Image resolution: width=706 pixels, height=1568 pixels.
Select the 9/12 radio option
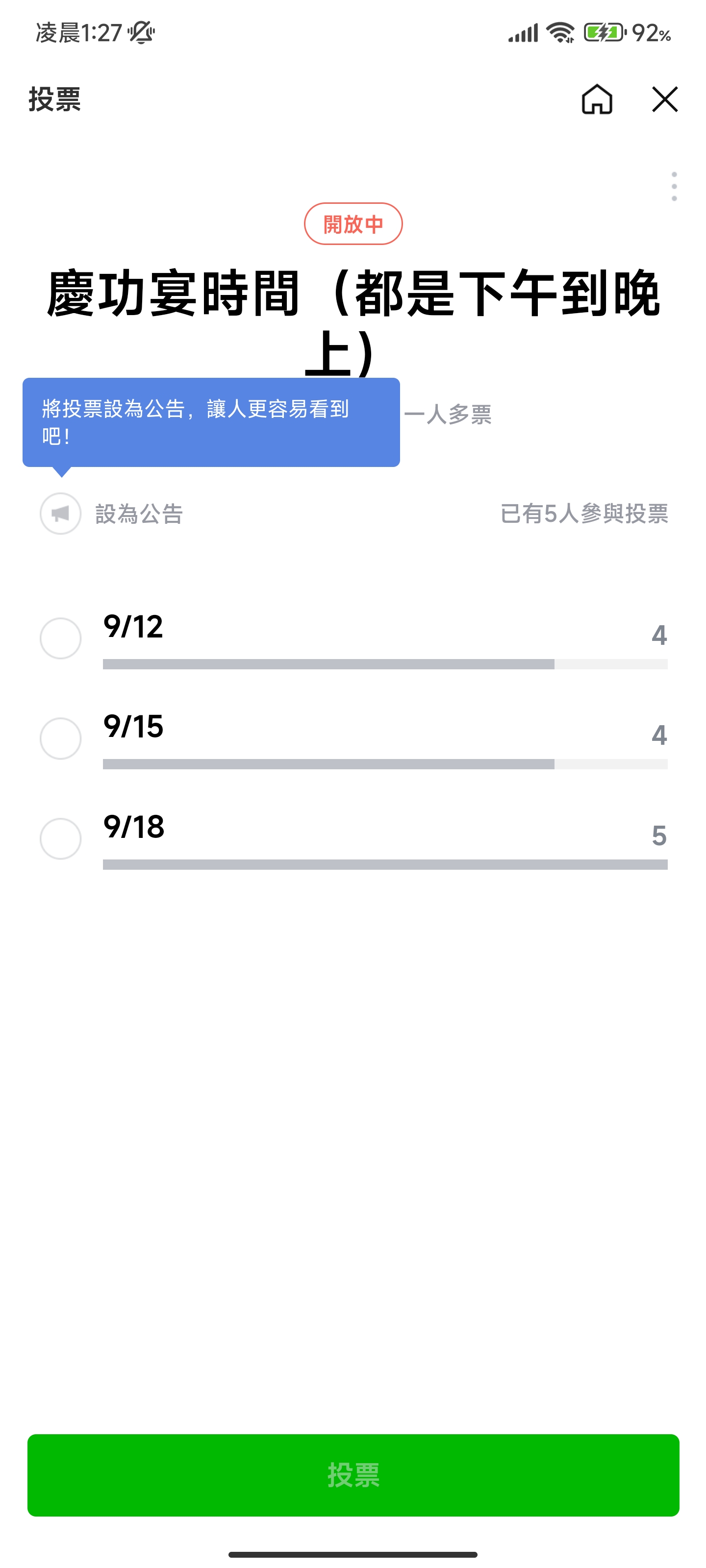(x=60, y=638)
